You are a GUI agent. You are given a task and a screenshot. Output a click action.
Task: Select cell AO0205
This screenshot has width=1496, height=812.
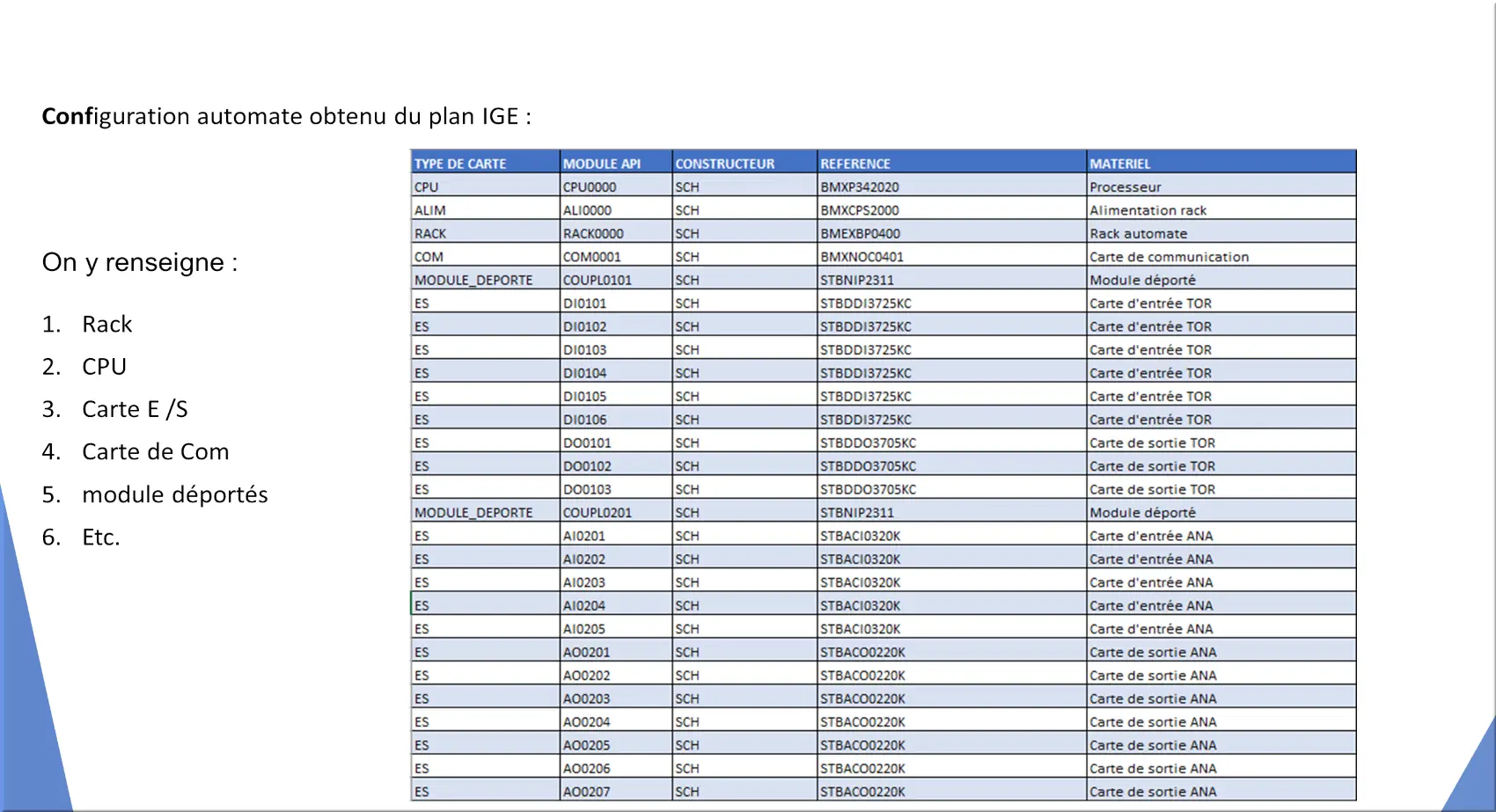pos(616,745)
